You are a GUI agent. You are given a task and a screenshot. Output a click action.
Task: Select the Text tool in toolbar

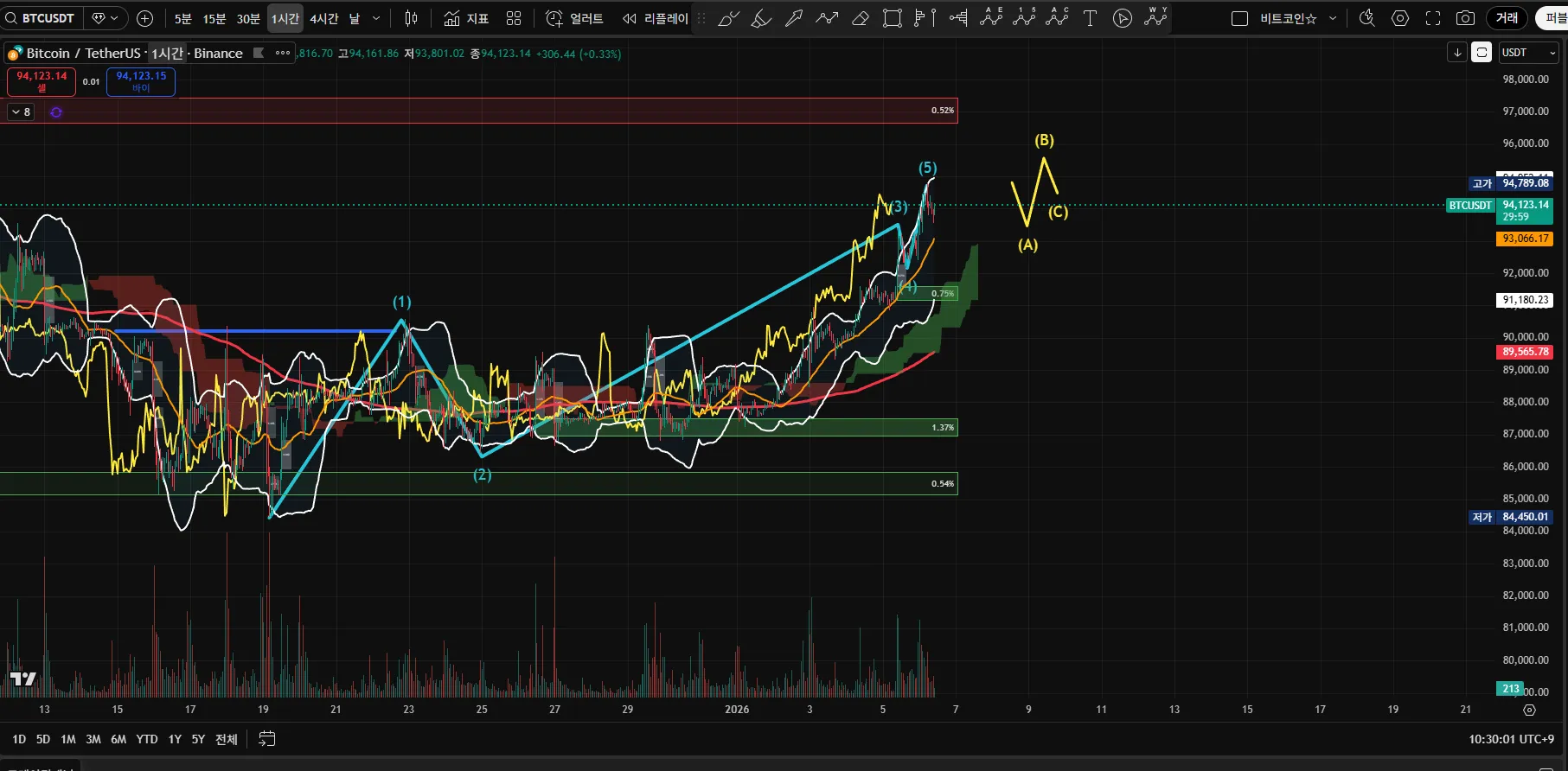(1090, 18)
